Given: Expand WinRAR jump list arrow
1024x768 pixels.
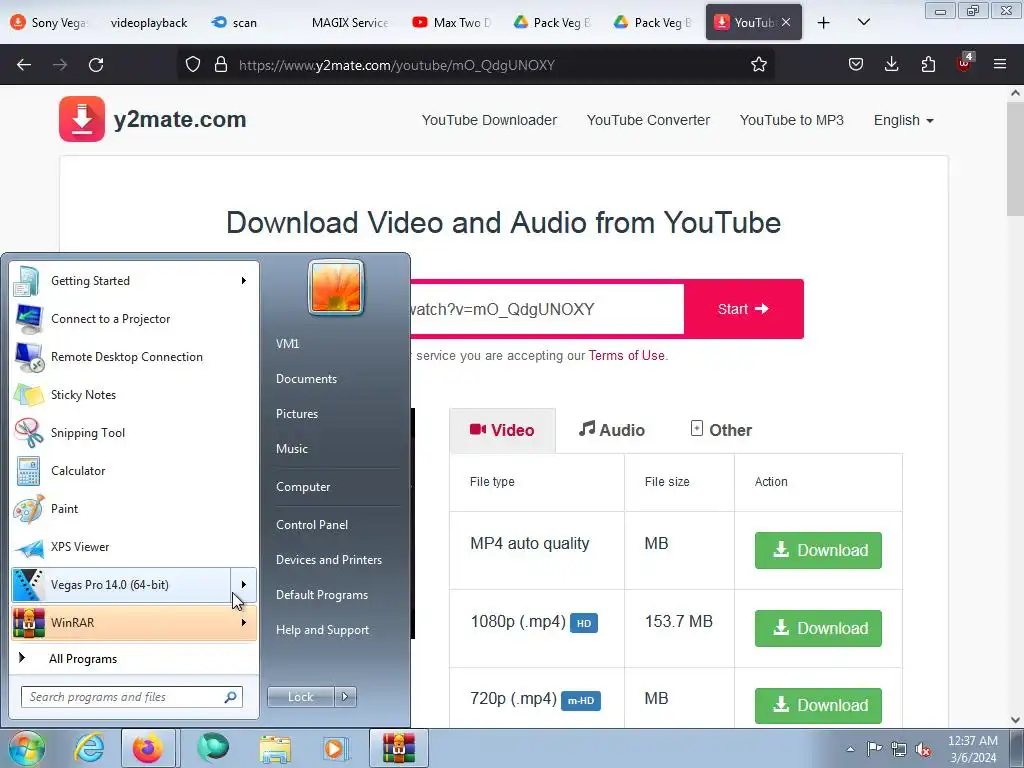Looking at the screenshot, I should point(243,622).
